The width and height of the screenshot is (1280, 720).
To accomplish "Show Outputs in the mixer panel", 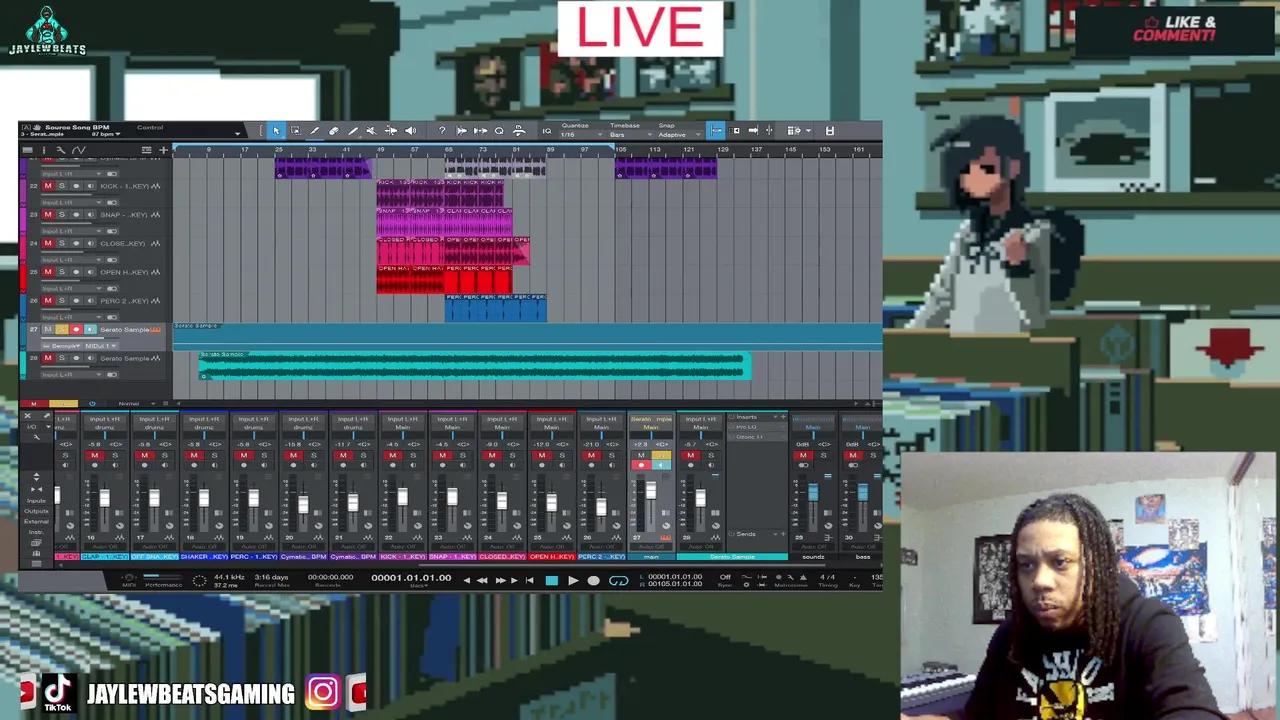I will pos(36,511).
